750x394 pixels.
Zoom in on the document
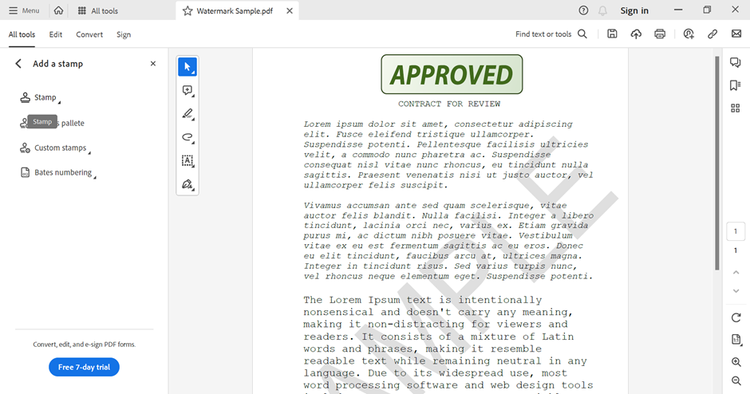[736, 362]
